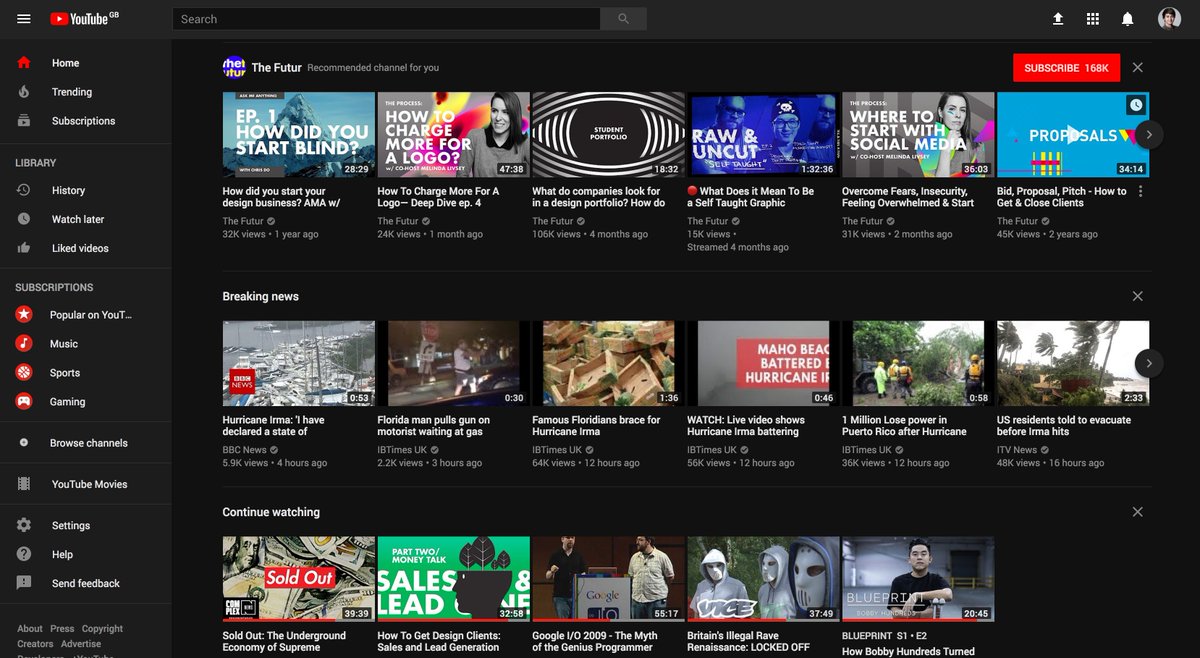The height and width of the screenshot is (658, 1200).
Task: Open the Press footer link
Action: [x=62, y=629]
